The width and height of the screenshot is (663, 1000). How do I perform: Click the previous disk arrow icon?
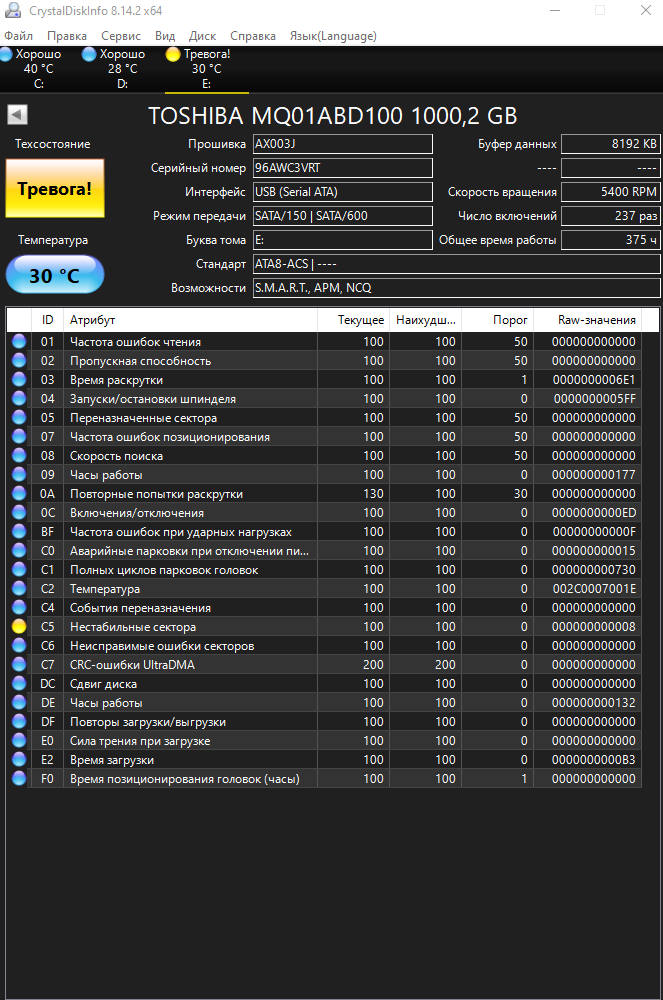click(x=16, y=115)
